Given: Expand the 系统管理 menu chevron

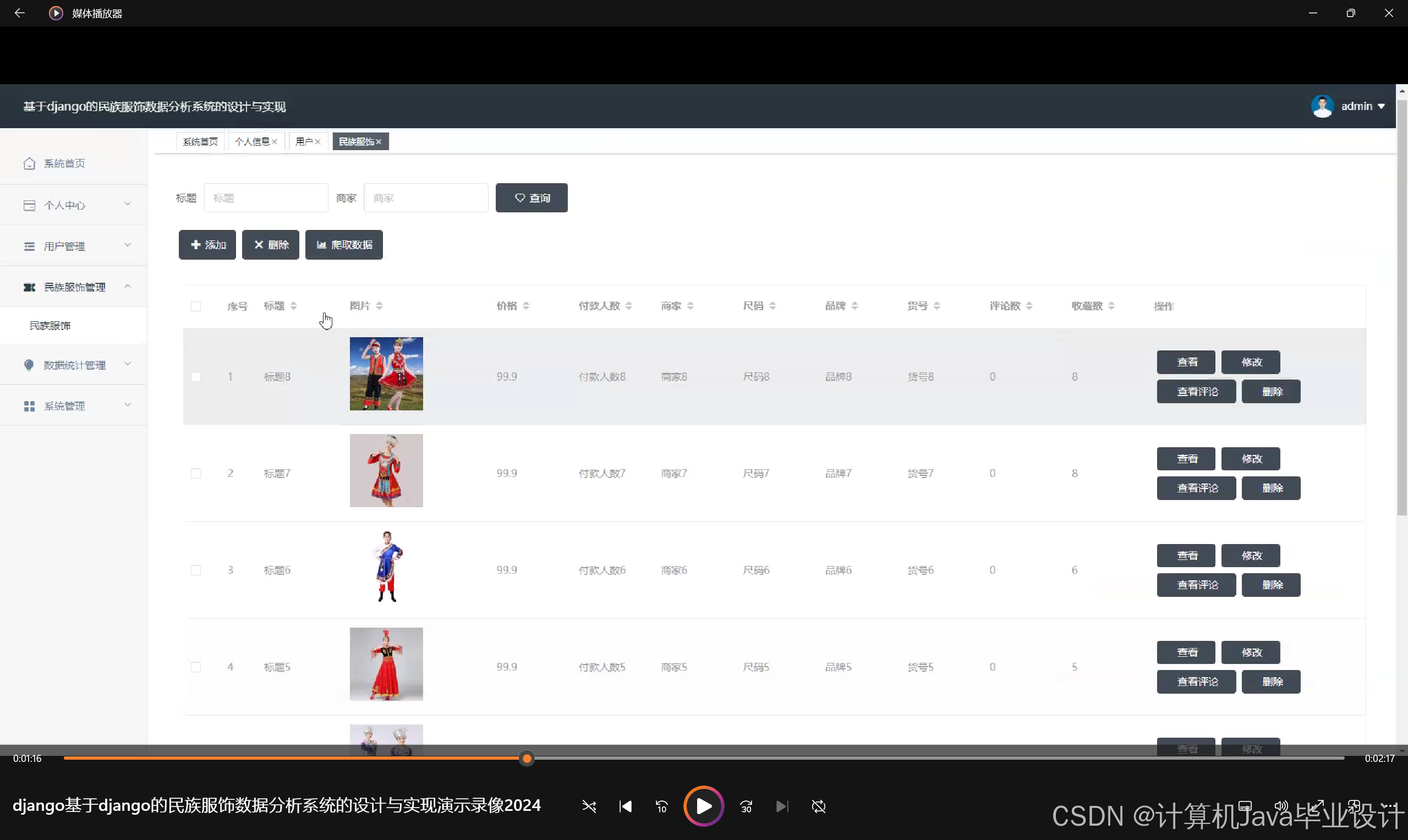Looking at the screenshot, I should coord(128,404).
